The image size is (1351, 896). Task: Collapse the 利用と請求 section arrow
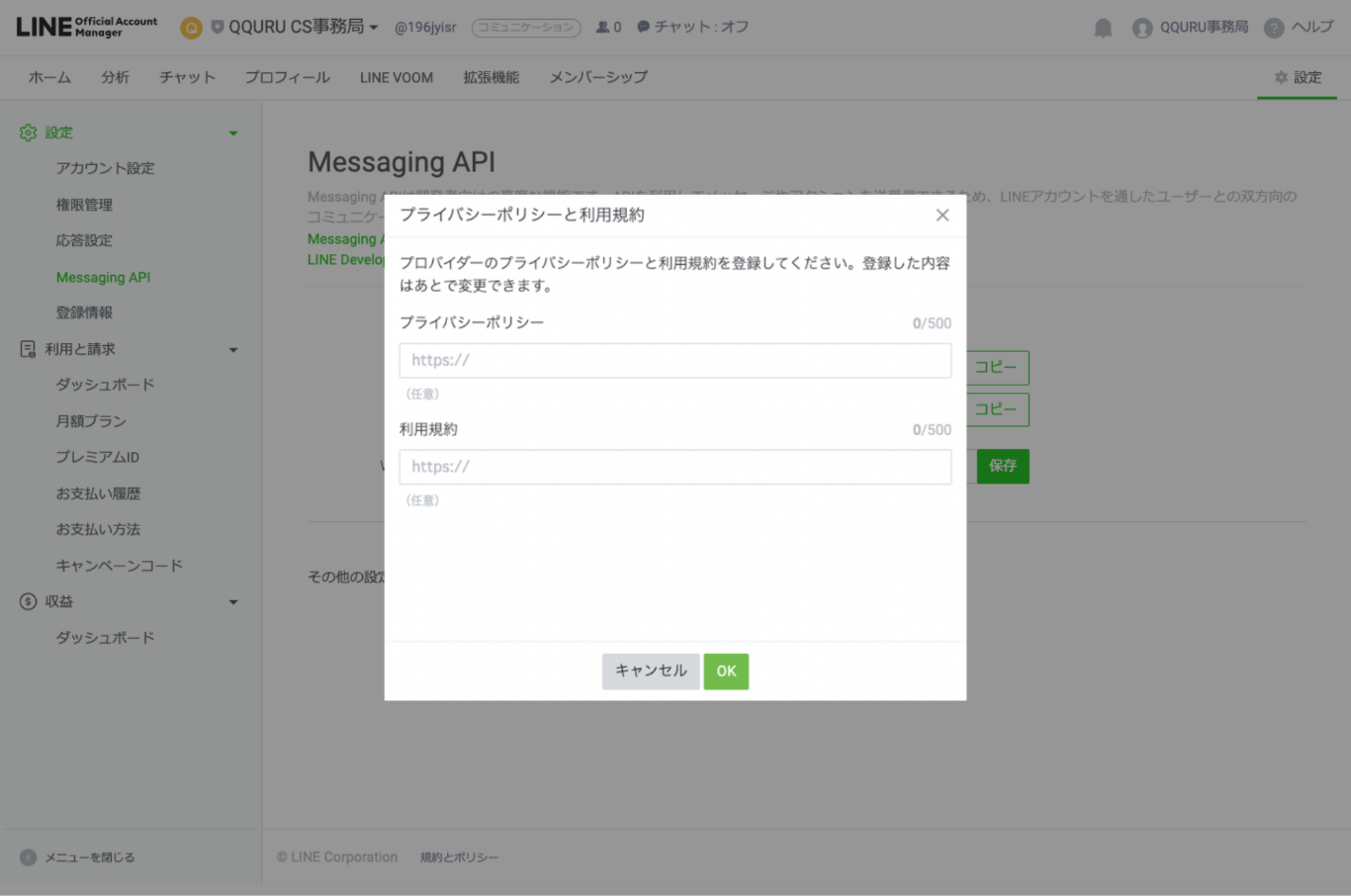[233, 350]
